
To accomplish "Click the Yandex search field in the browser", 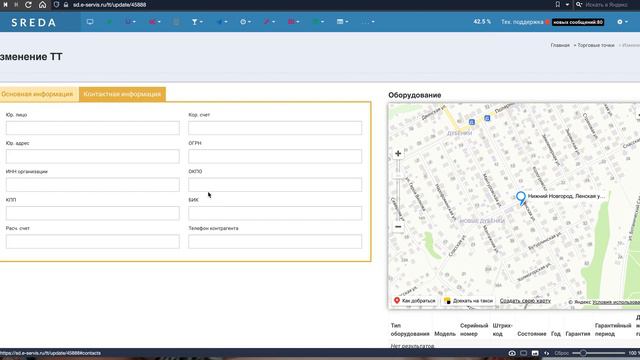I will pos(607,5).
